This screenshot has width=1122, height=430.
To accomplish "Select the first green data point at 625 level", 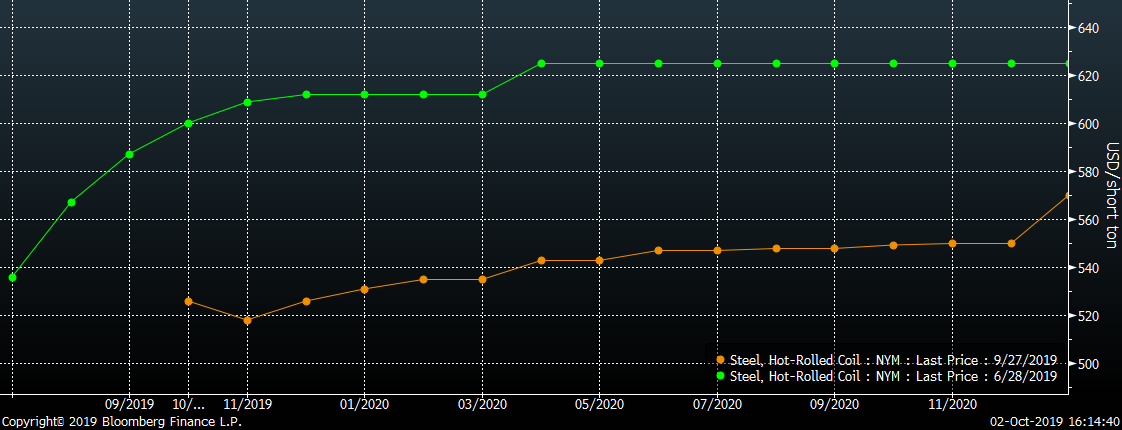I will point(541,64).
